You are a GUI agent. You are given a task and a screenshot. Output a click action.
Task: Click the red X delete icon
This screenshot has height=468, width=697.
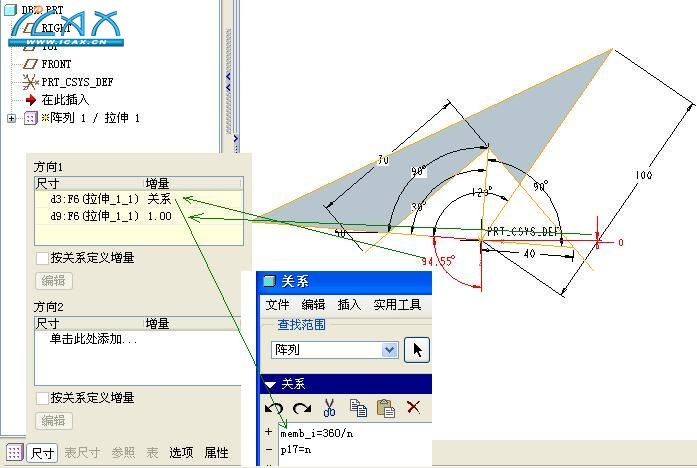(413, 407)
